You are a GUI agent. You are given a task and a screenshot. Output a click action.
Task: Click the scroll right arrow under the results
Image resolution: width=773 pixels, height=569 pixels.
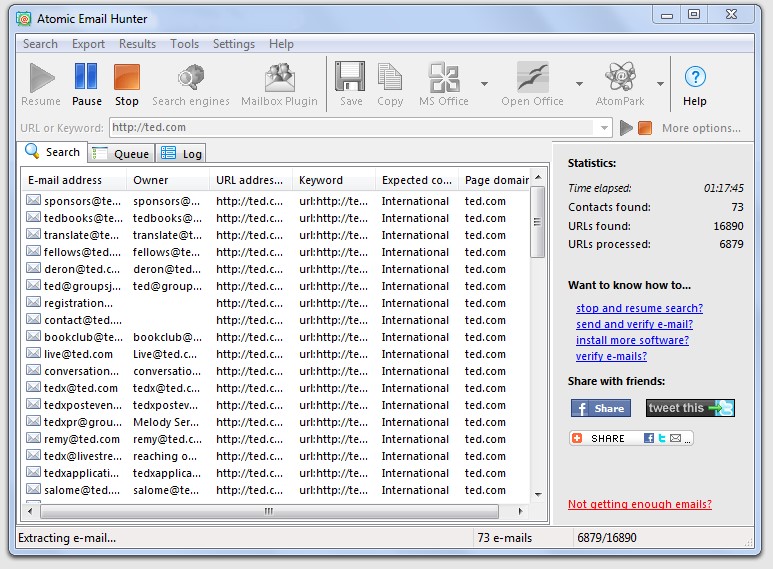pyautogui.click(x=520, y=511)
